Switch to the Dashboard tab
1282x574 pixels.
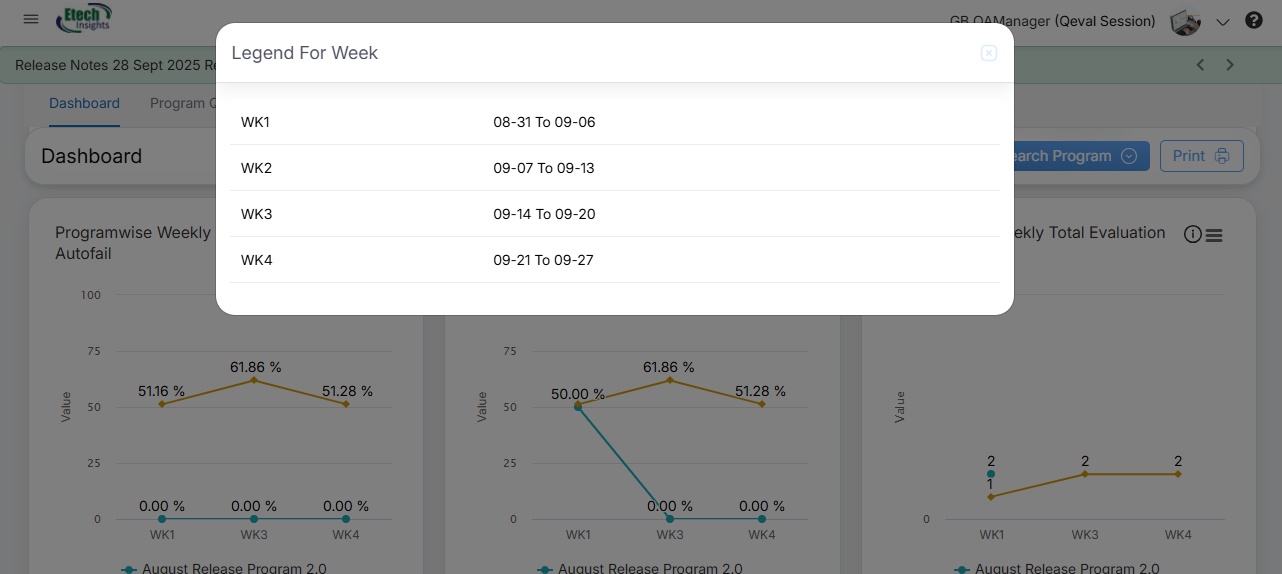(x=84, y=103)
